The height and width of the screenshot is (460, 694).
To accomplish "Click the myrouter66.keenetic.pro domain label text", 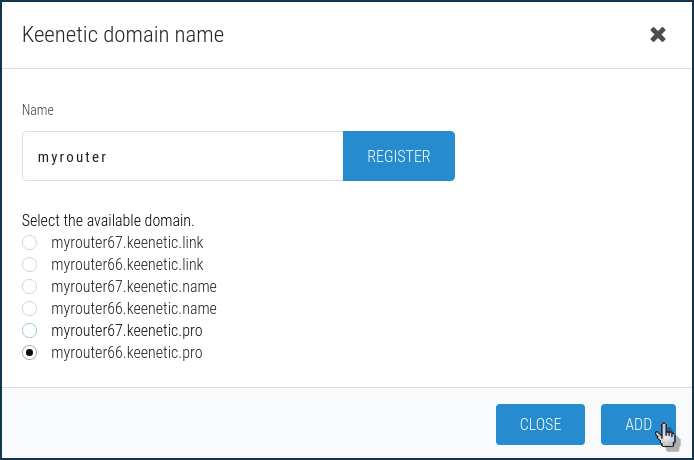I will coord(126,353).
